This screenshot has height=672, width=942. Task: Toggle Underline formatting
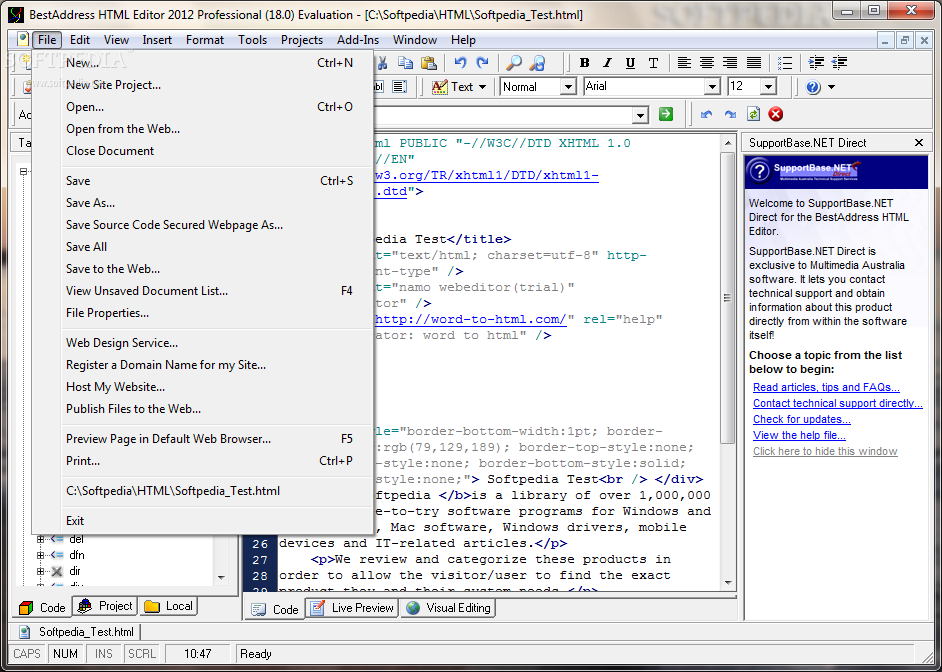click(630, 62)
